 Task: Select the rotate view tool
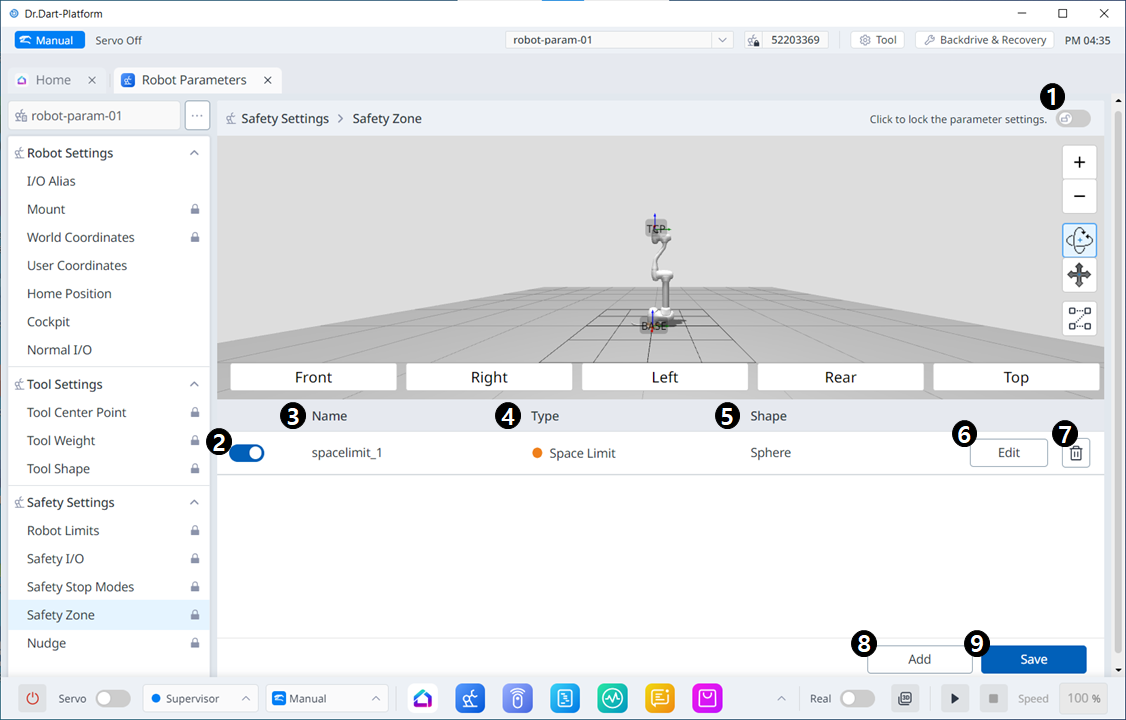point(1079,240)
